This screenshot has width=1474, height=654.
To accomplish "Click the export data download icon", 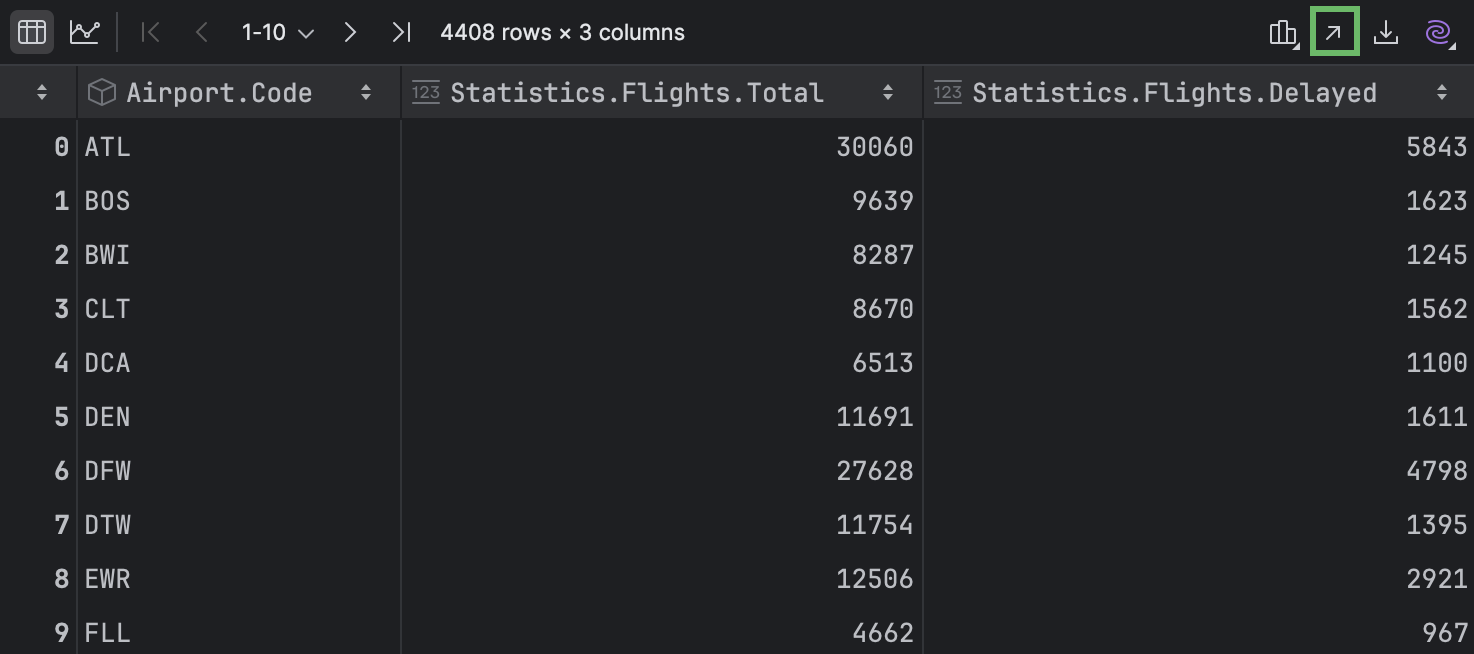I will tap(1386, 32).
